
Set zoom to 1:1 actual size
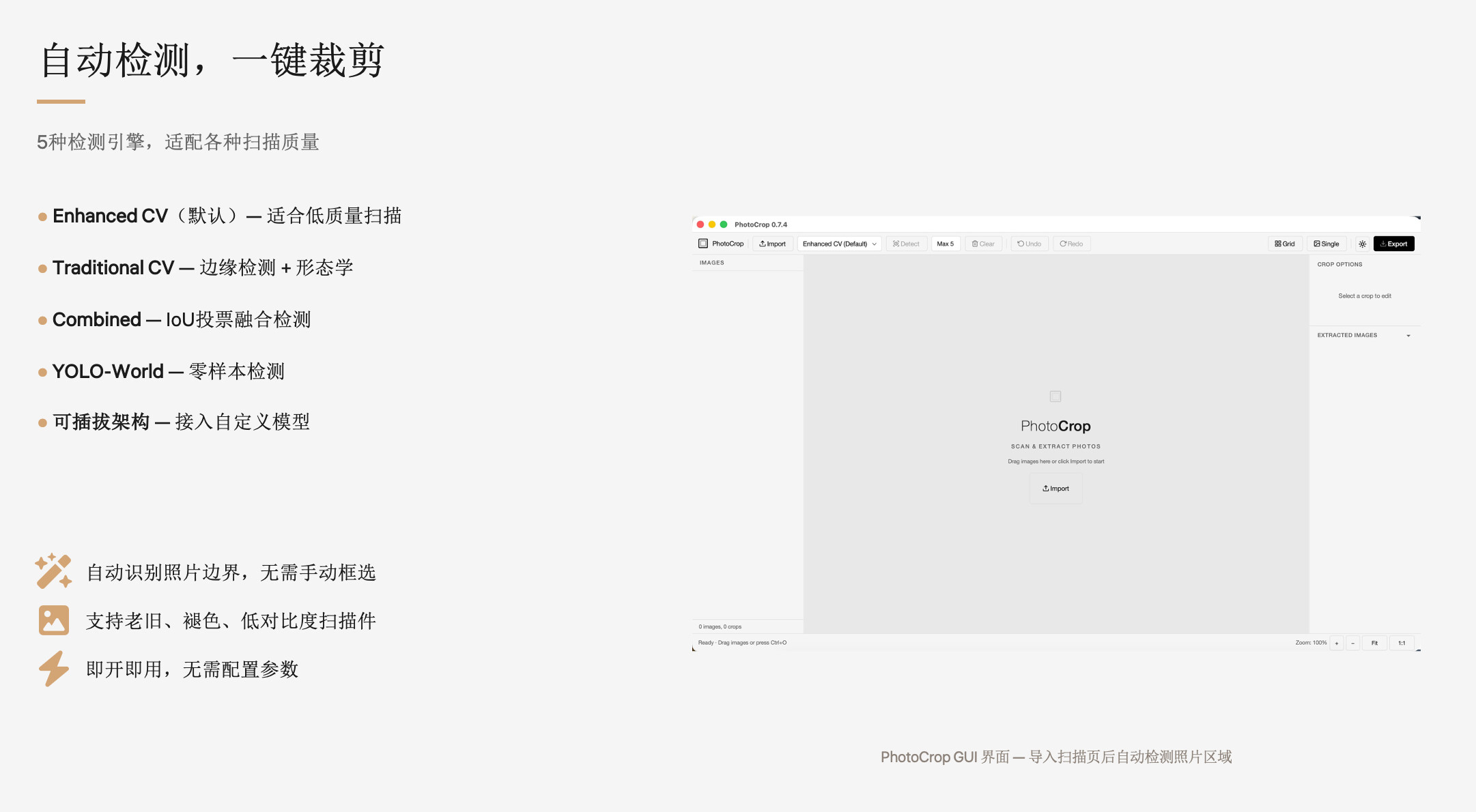click(1402, 643)
